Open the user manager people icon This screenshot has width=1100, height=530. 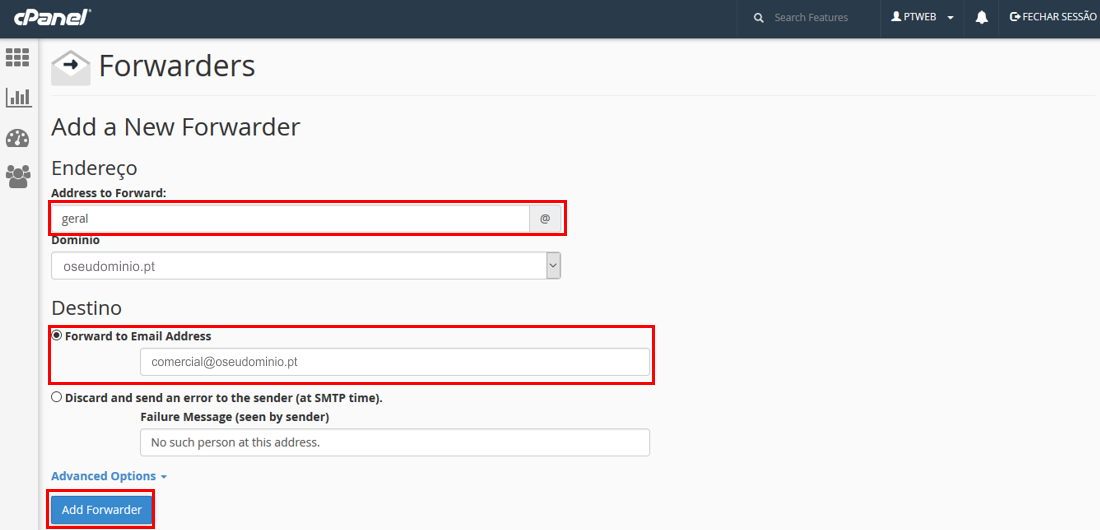click(18, 177)
